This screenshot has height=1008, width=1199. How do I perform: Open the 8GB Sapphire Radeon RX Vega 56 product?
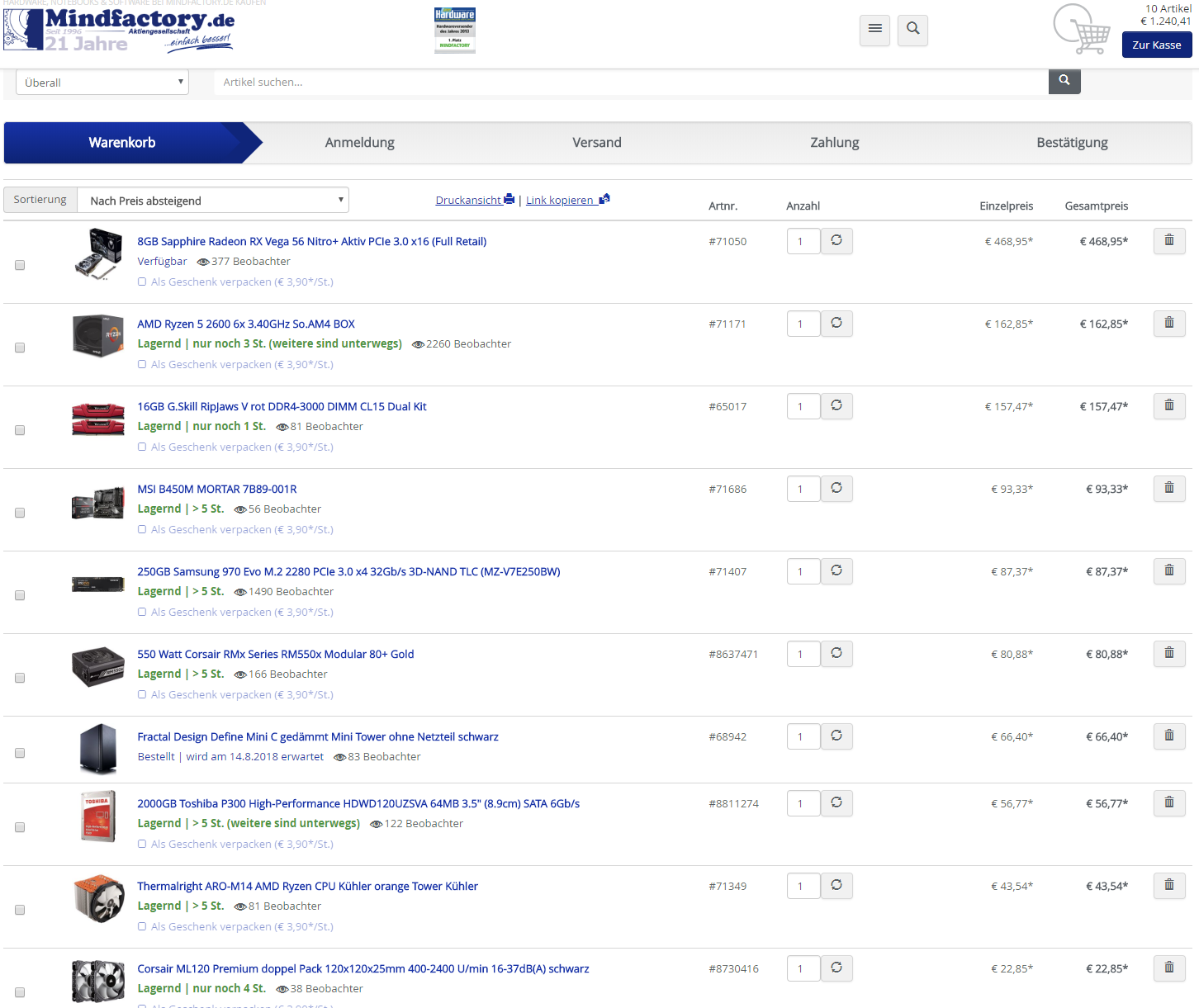[x=312, y=241]
